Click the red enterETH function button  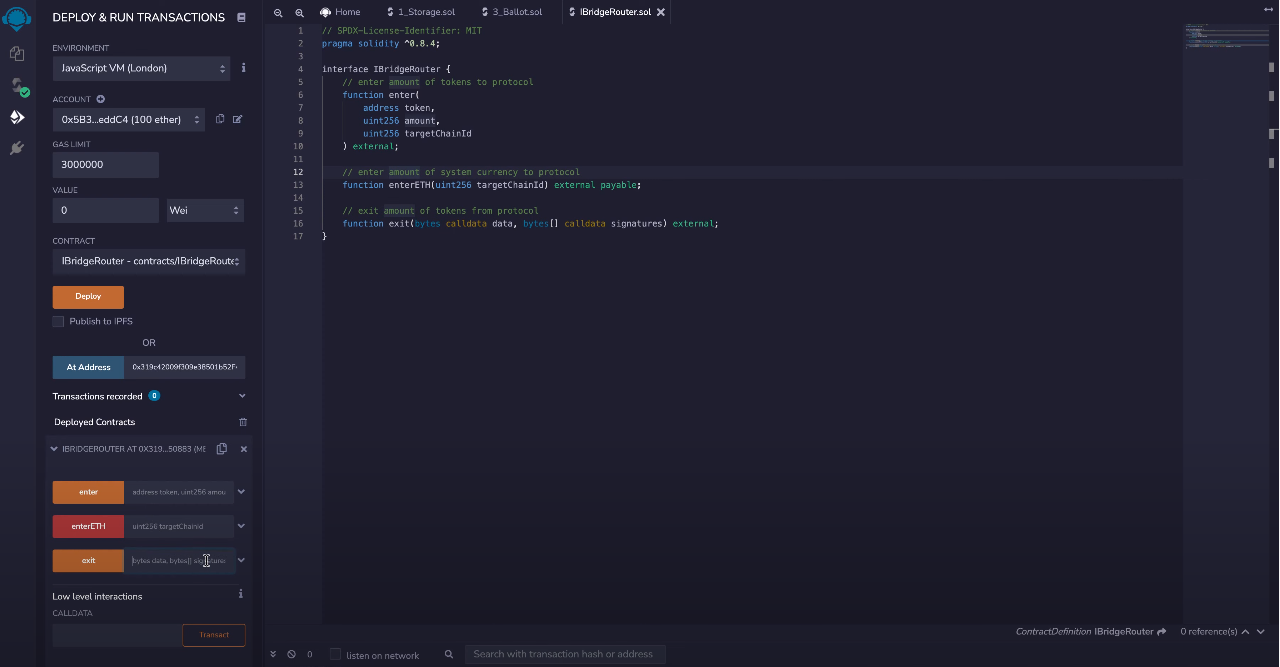click(88, 526)
